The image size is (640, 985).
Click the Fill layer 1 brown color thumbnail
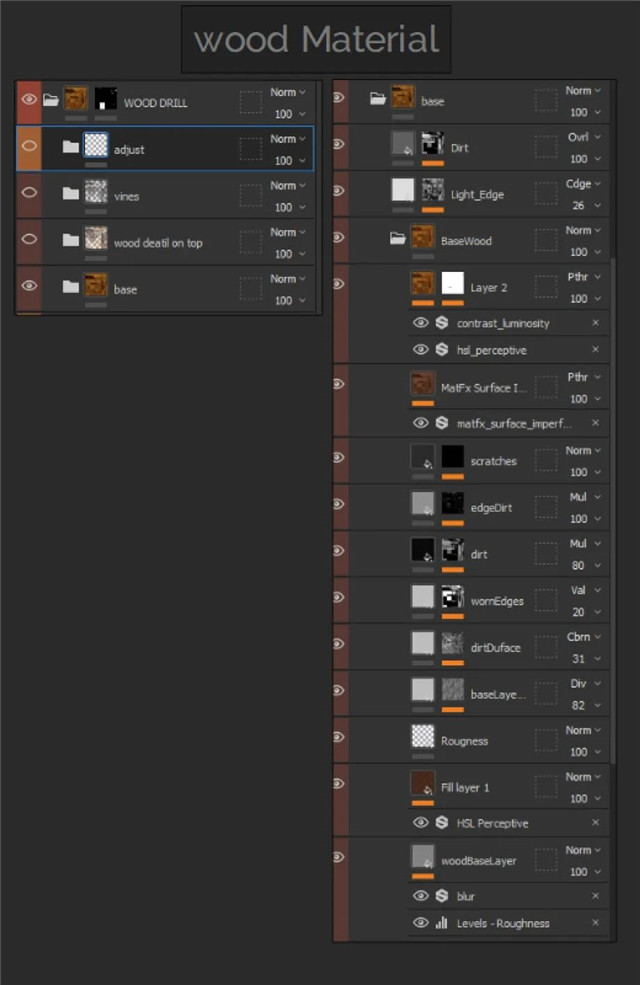click(x=423, y=784)
